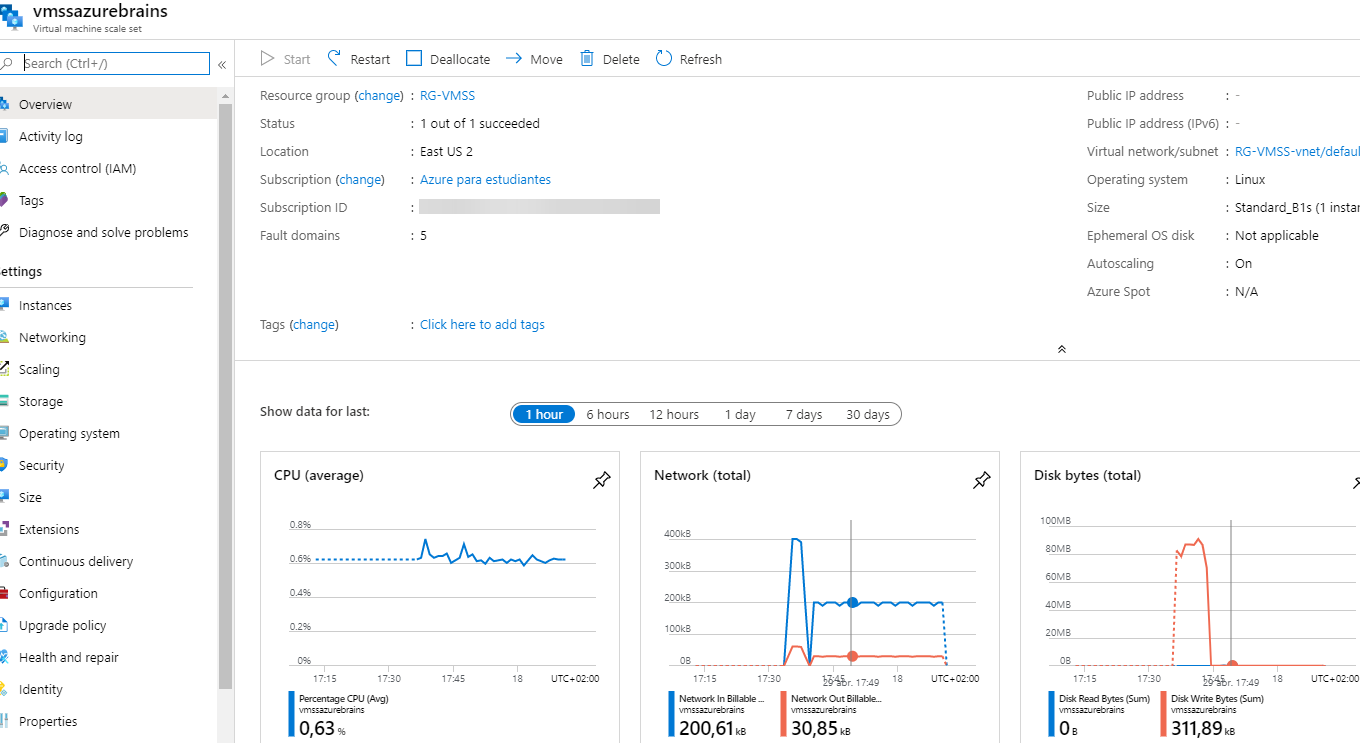This screenshot has height=743, width=1360.
Task: Click the Tags sidebar icon
Action: 4,200
